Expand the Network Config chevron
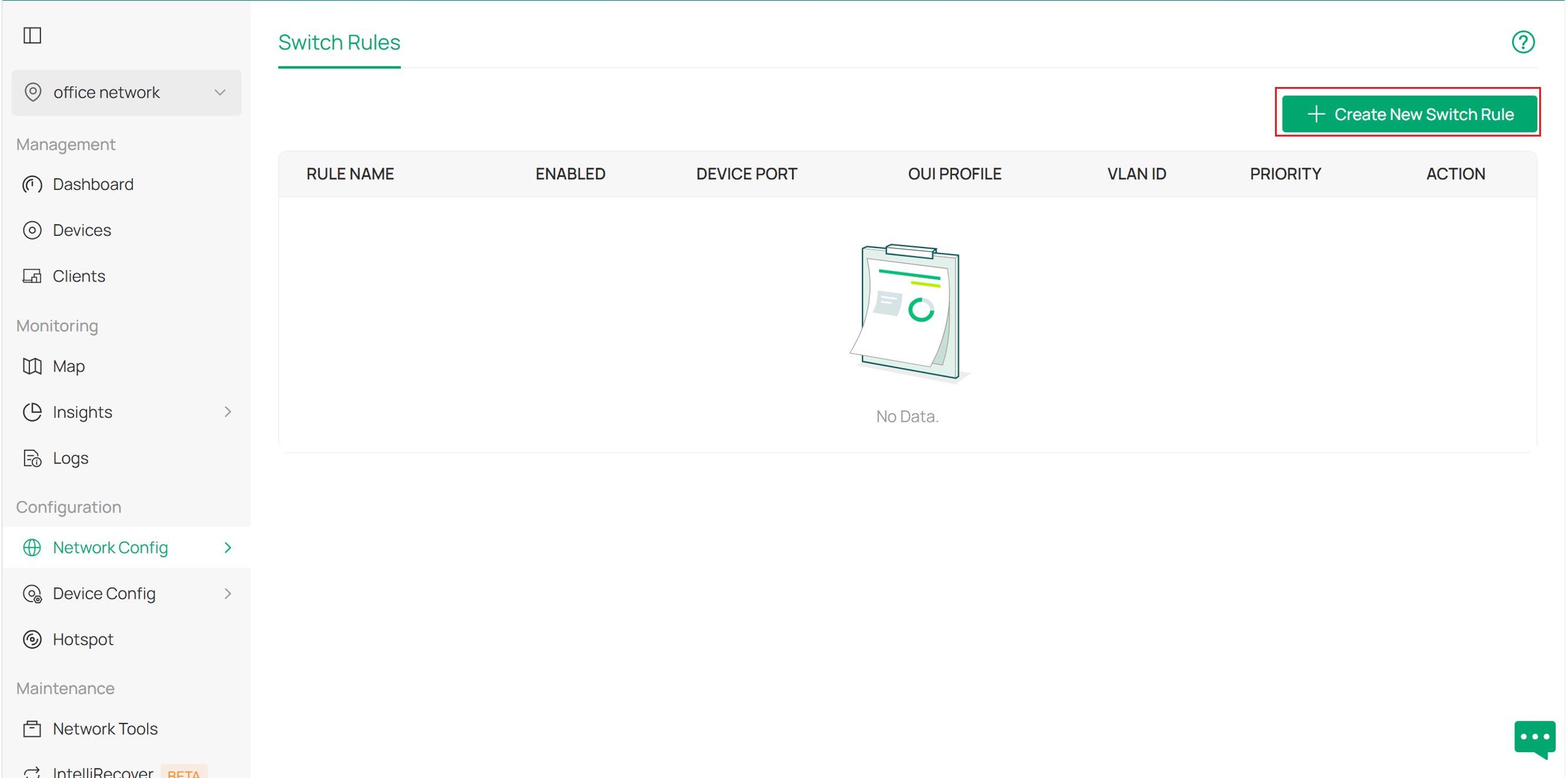 pos(228,547)
